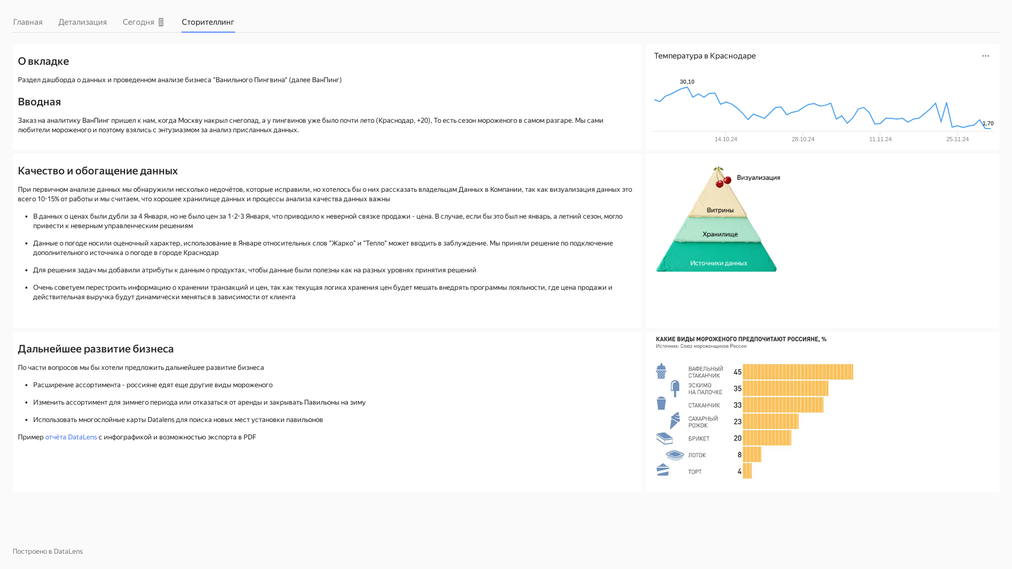Click the 45% waffle cup bar
Screen dimensions: 1012x569
[797, 372]
